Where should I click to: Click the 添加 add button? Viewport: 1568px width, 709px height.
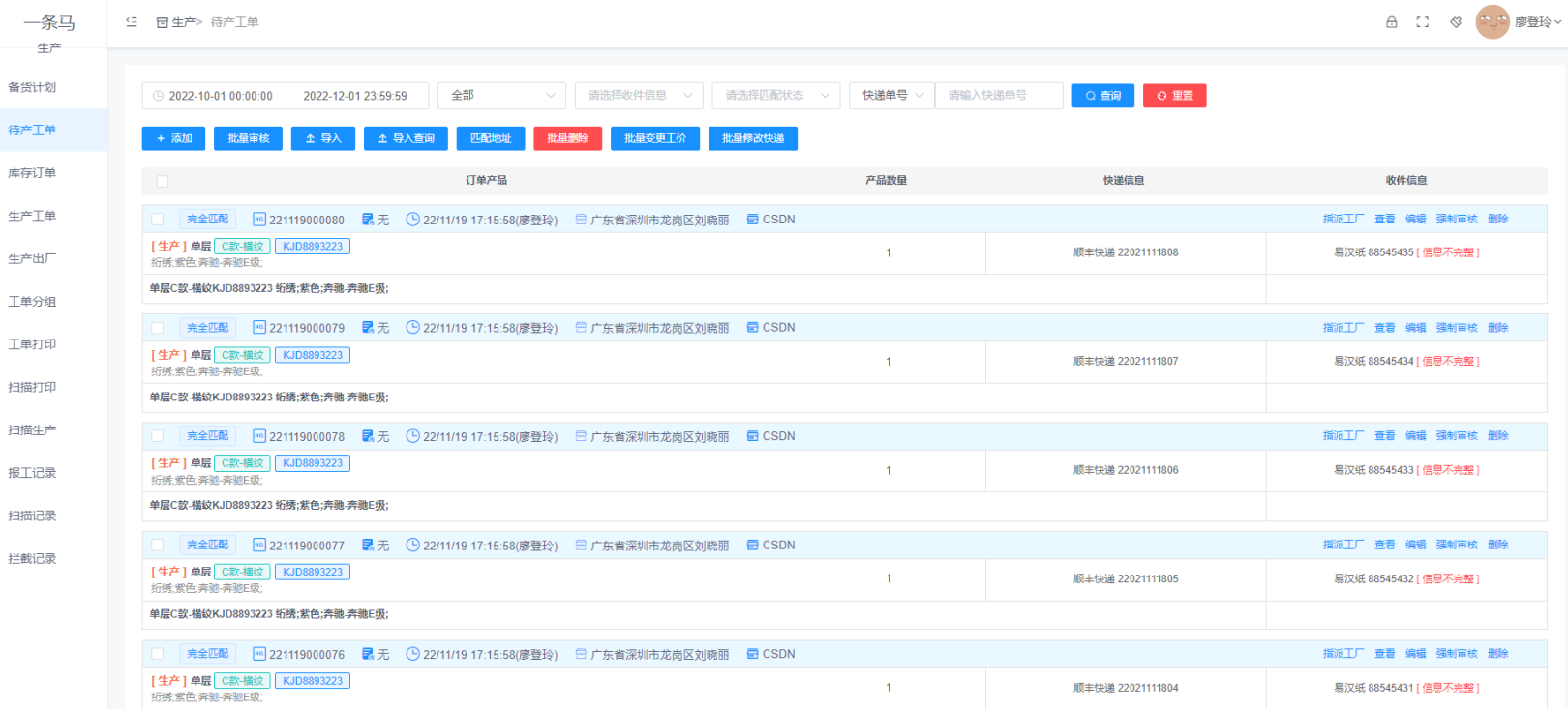click(173, 138)
